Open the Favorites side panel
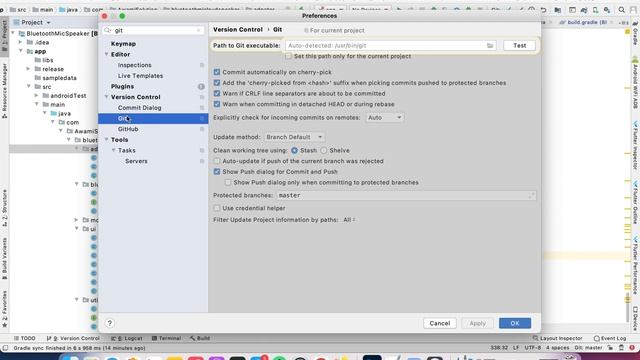Viewport: 640px width, 360px height. pyautogui.click(x=4, y=309)
